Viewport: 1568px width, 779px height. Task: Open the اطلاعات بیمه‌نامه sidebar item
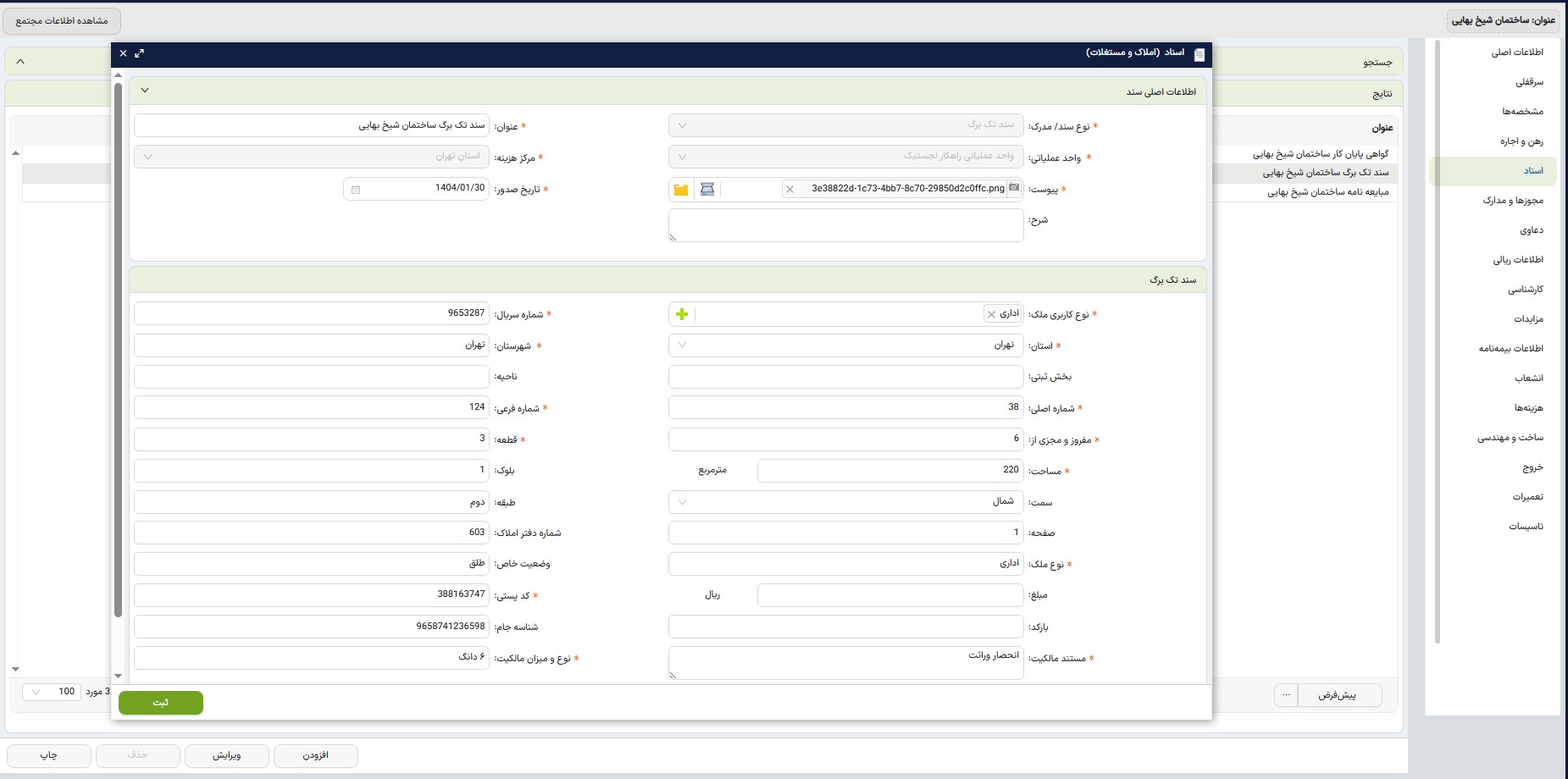click(x=1510, y=349)
